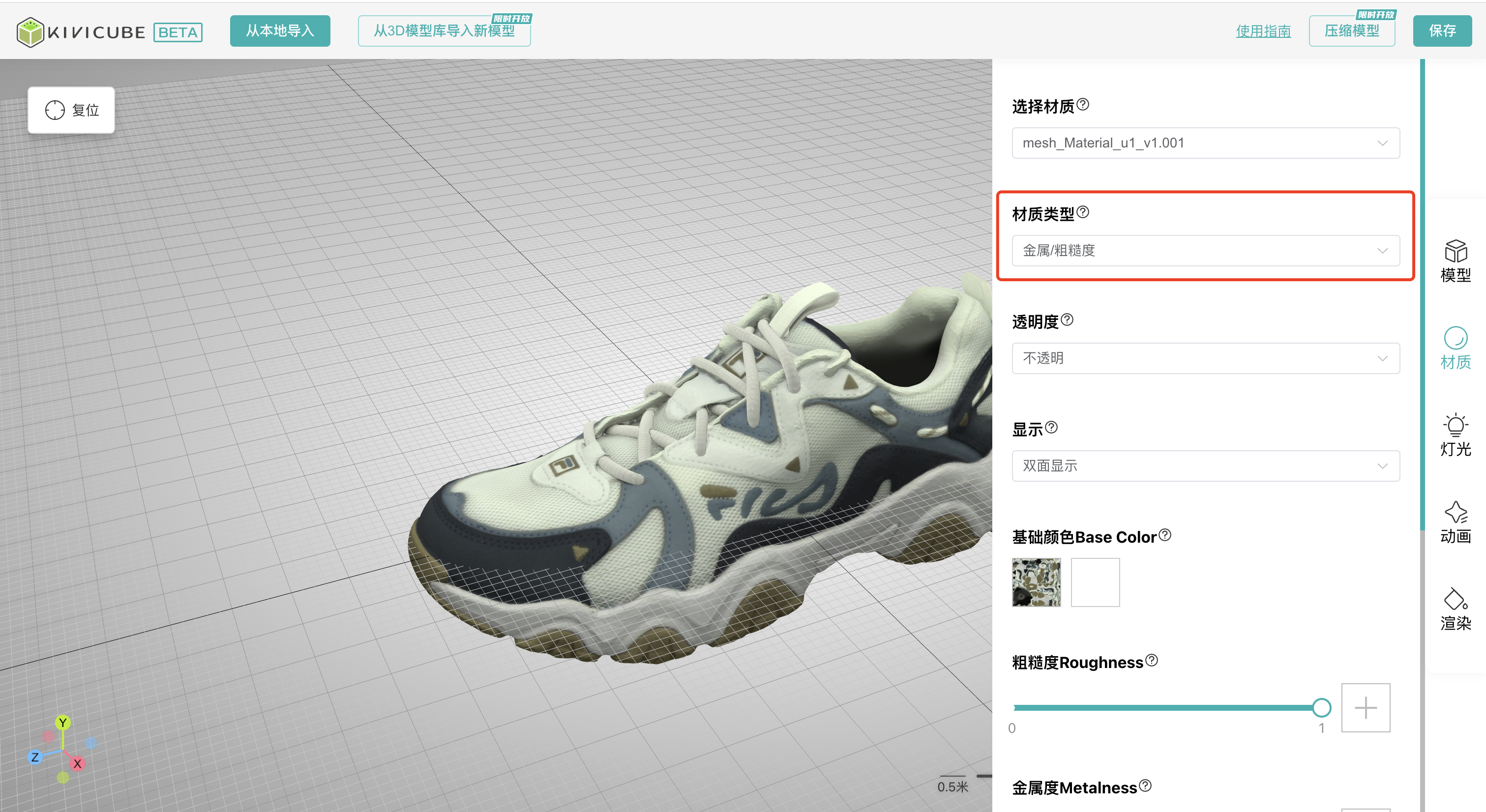Click the X axis on orientation gizmo
Screen dimensions: 1486x812
[77, 763]
